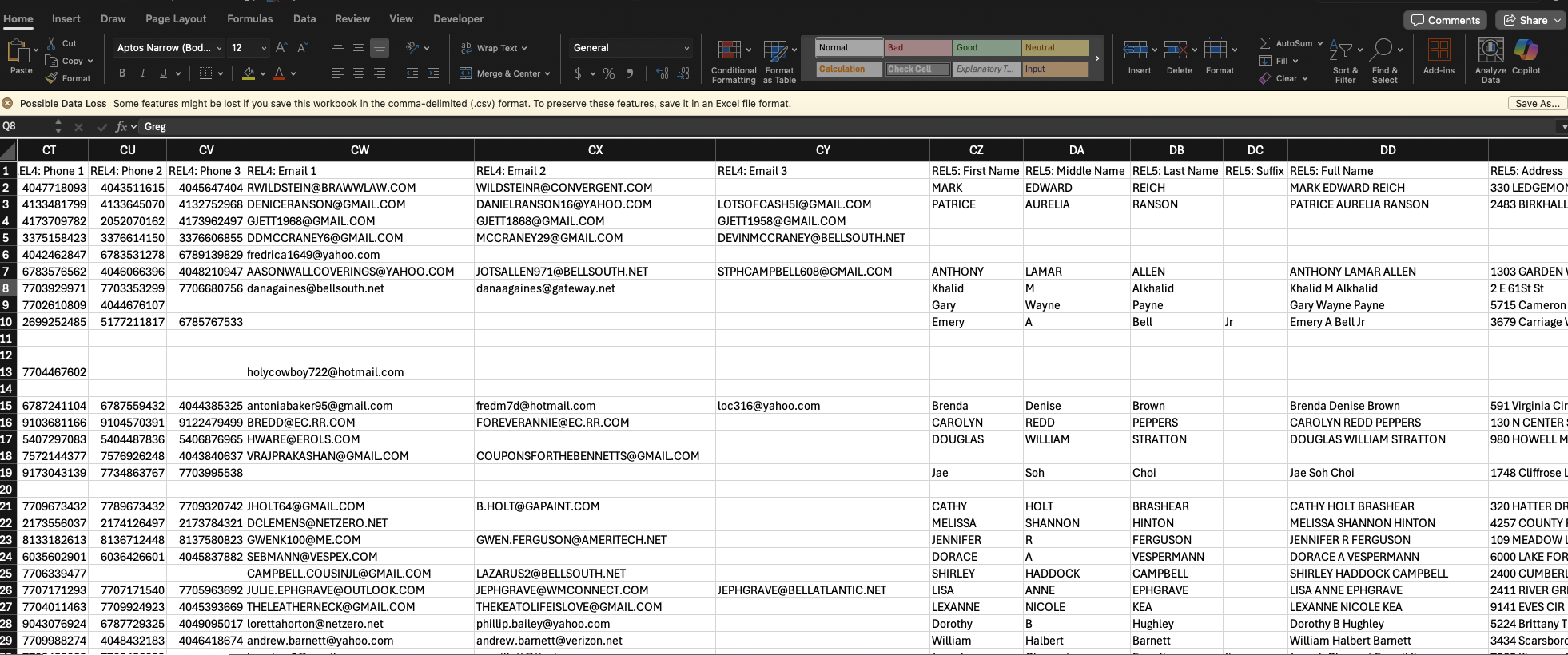Increase the cell indent
This screenshot has height=655, width=1568.
pos(433,73)
